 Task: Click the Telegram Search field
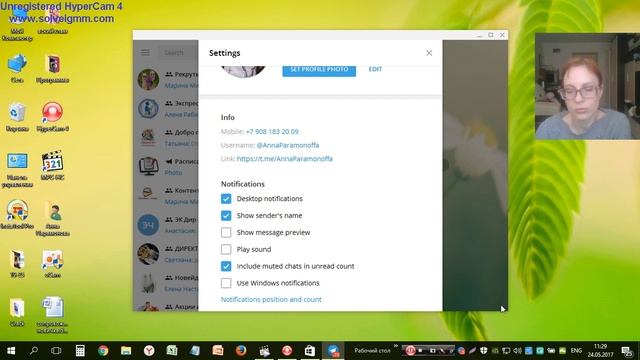click(x=178, y=53)
